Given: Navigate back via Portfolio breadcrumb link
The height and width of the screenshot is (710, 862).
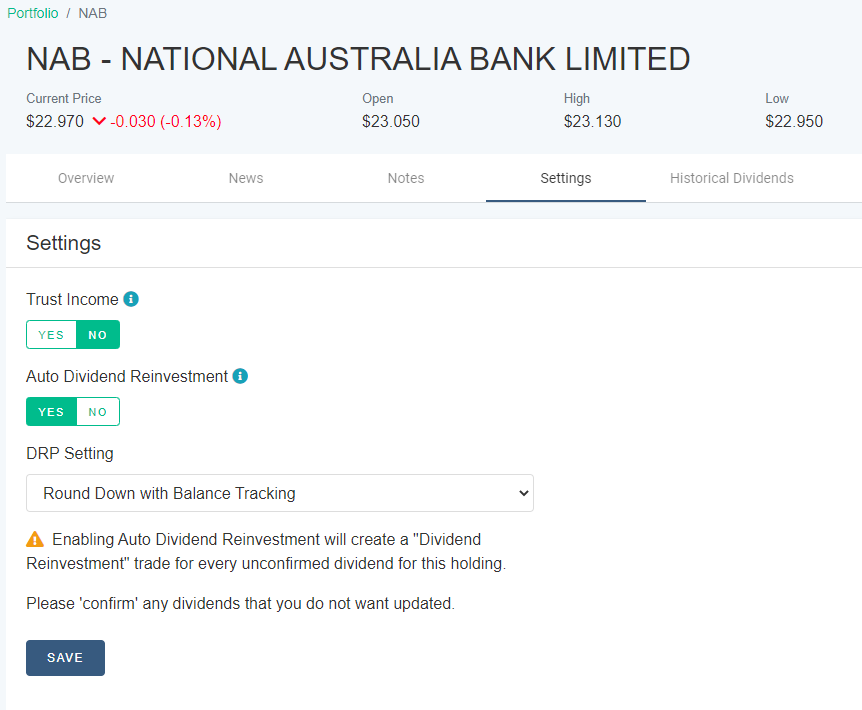Looking at the screenshot, I should 33,13.
